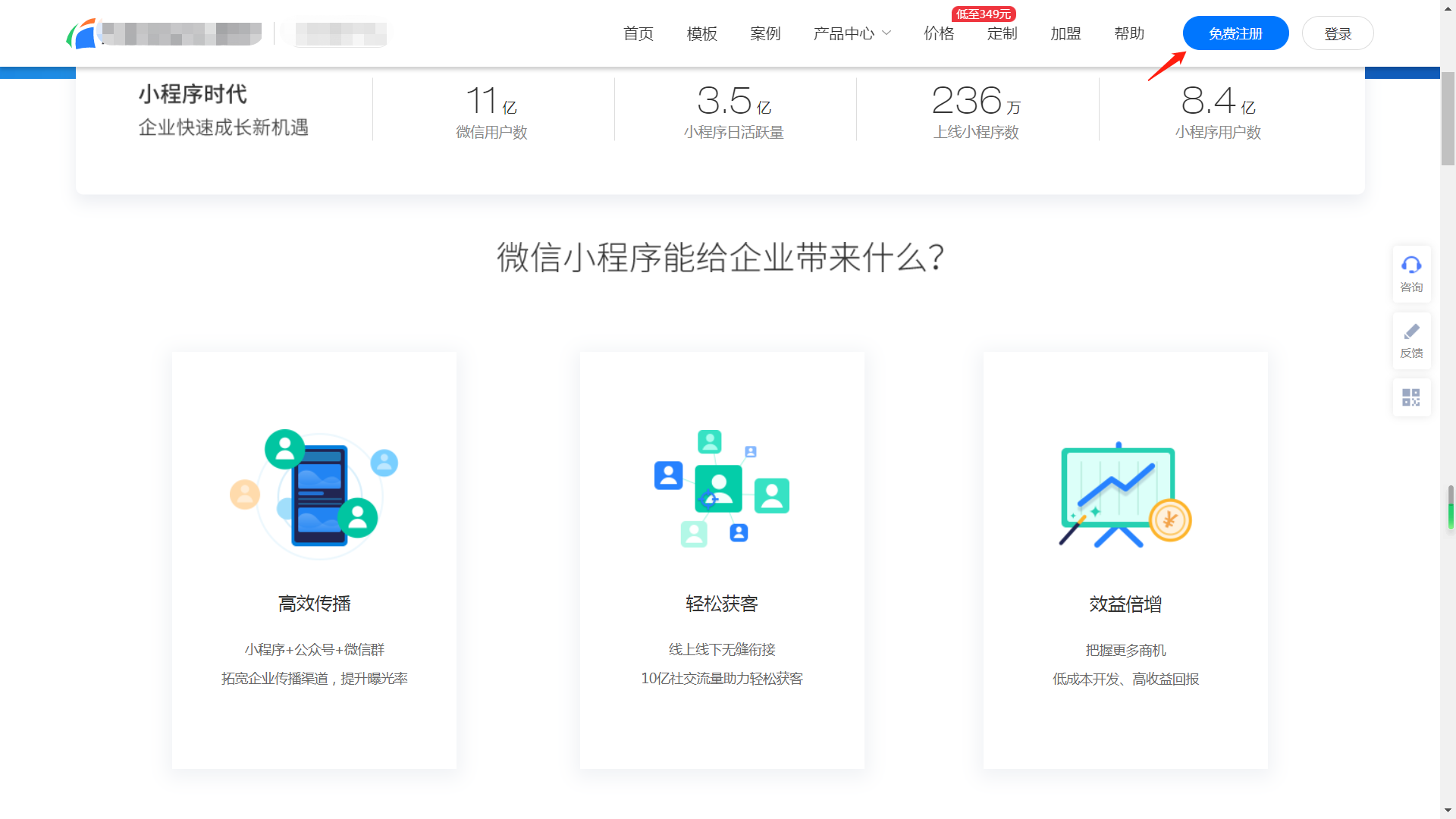Screen dimensions: 1456x819
Task: Click the 登录 button
Action: (1337, 33)
